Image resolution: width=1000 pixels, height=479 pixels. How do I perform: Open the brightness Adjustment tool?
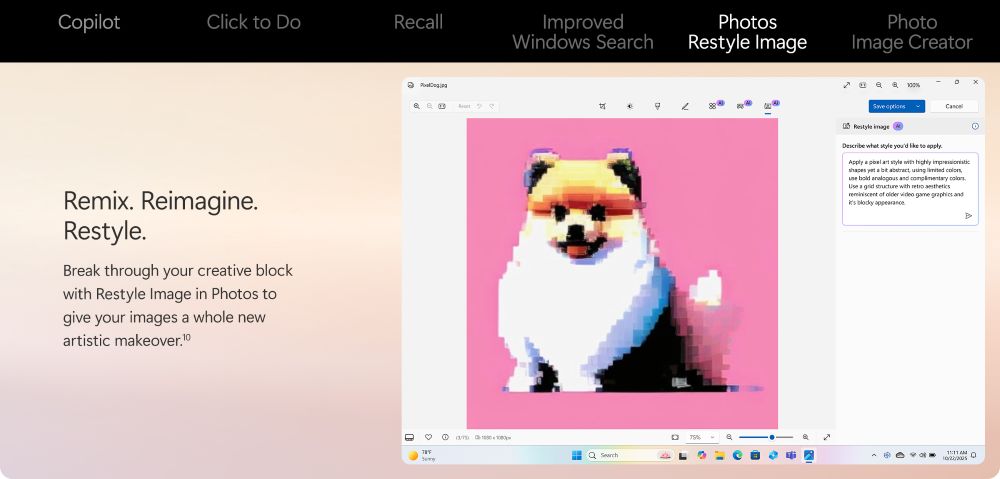tap(630, 106)
